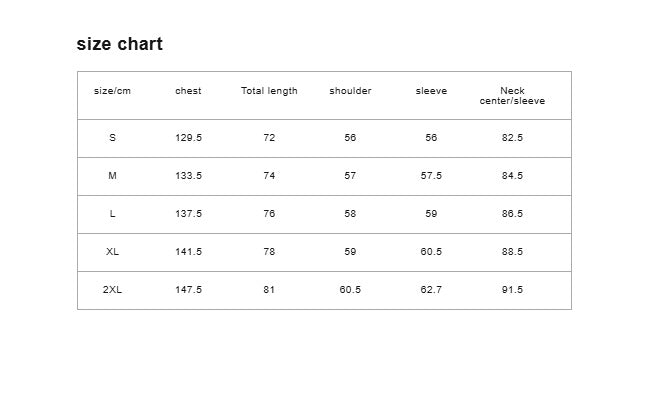Click chest value 129.5

coord(188,138)
